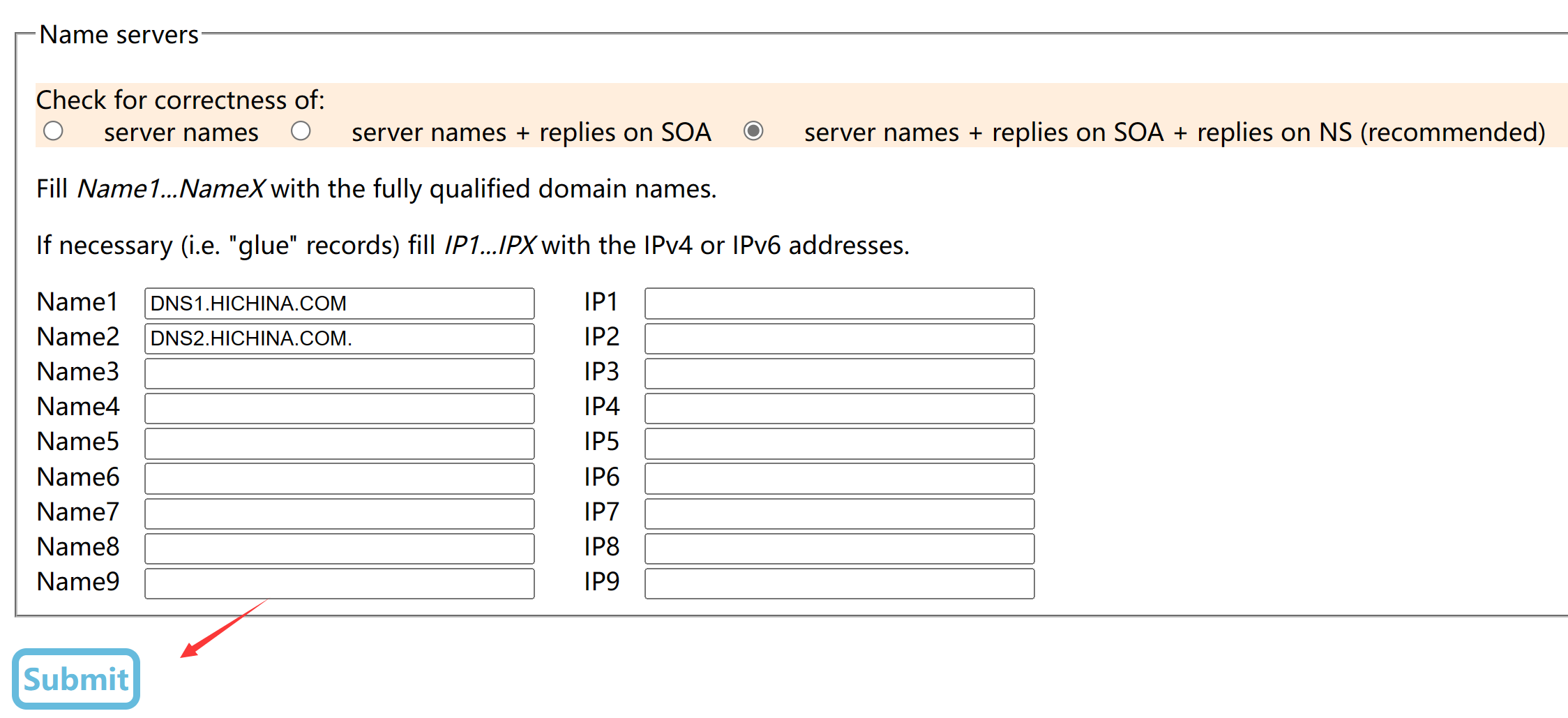This screenshot has width=1568, height=718.
Task: Select the recommended SOA + NS replies radio
Action: pos(753,131)
